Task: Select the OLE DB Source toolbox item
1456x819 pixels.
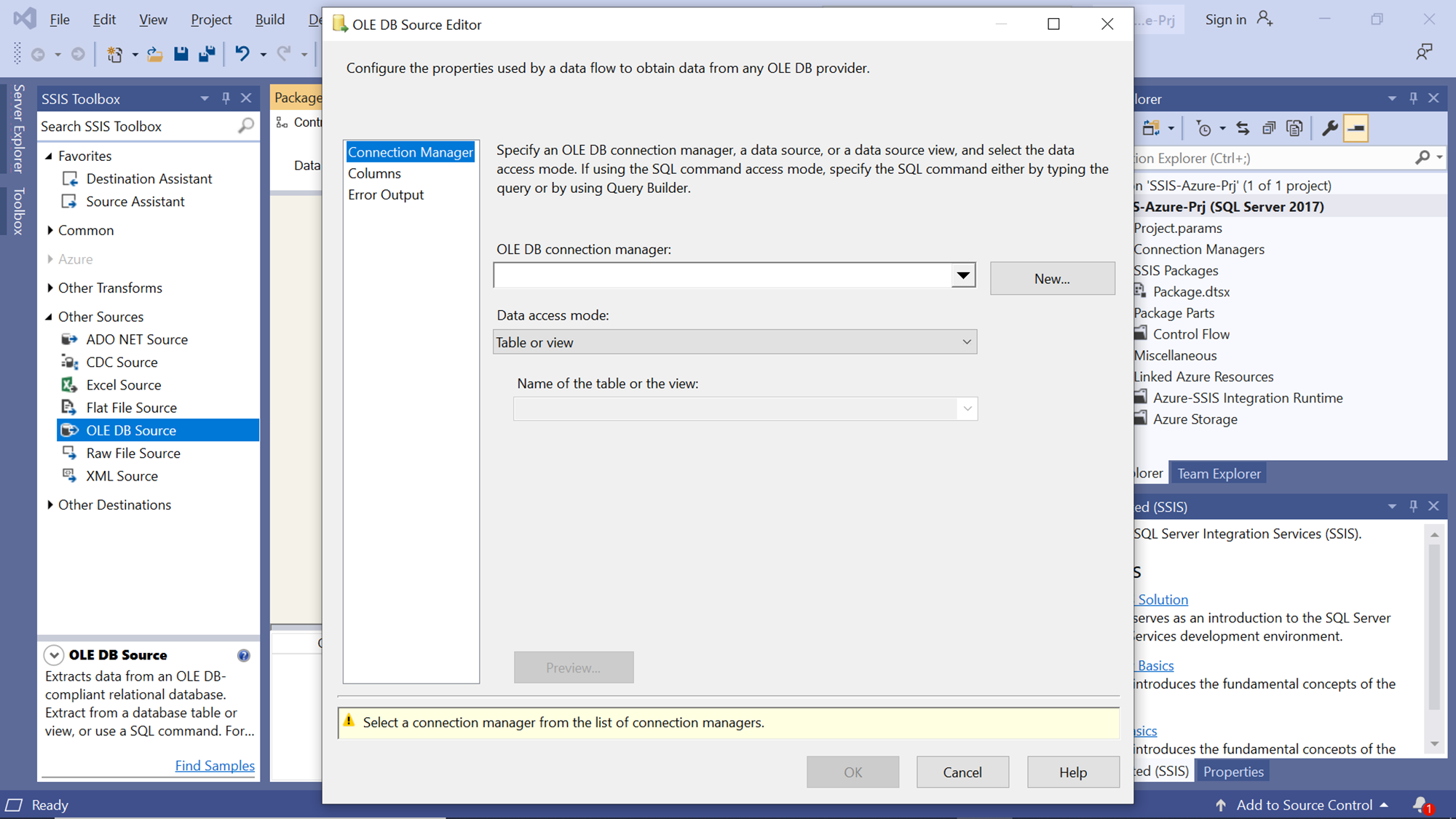Action: [131, 430]
